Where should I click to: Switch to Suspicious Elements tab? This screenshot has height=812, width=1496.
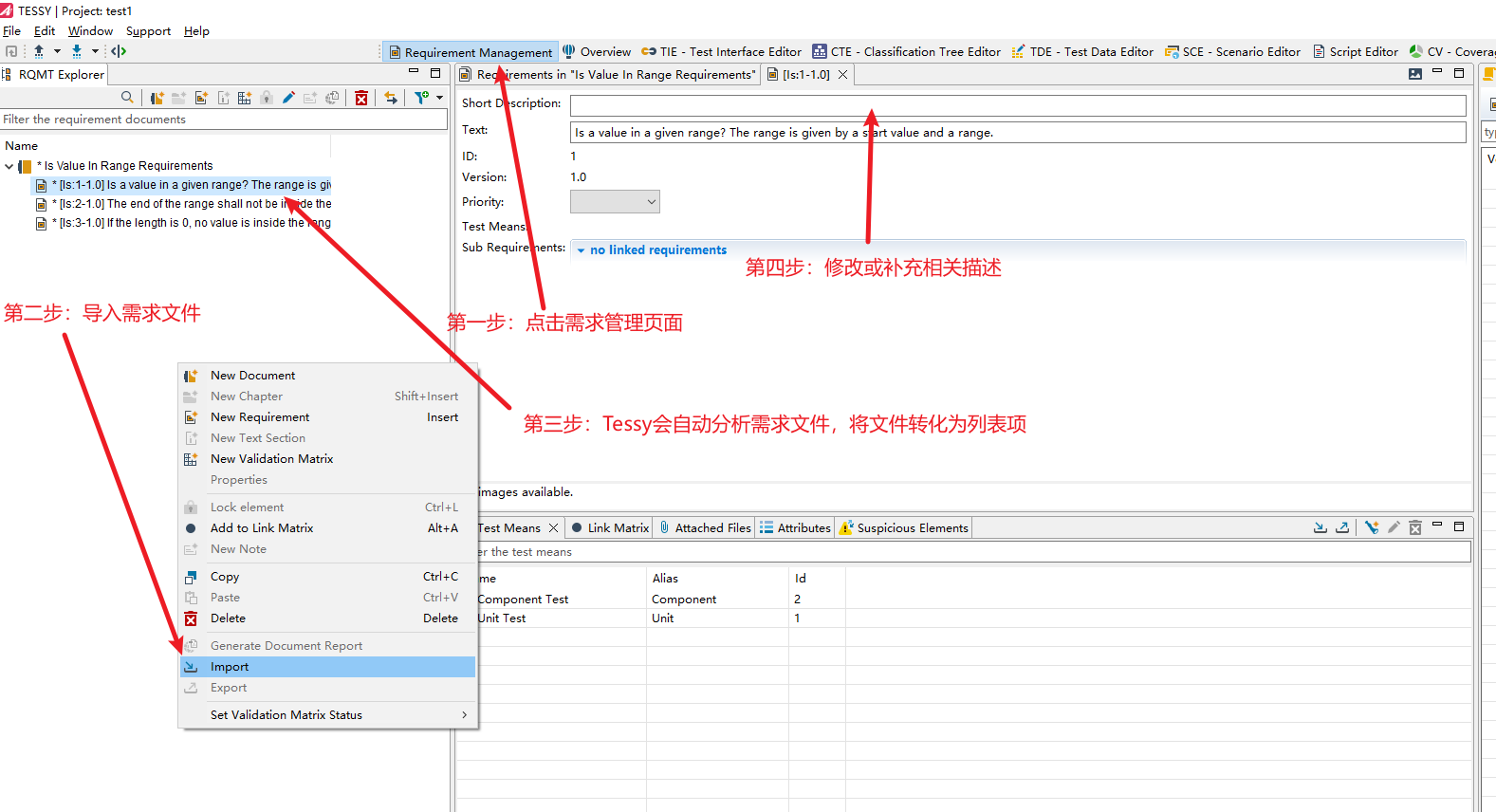pyautogui.click(x=903, y=527)
